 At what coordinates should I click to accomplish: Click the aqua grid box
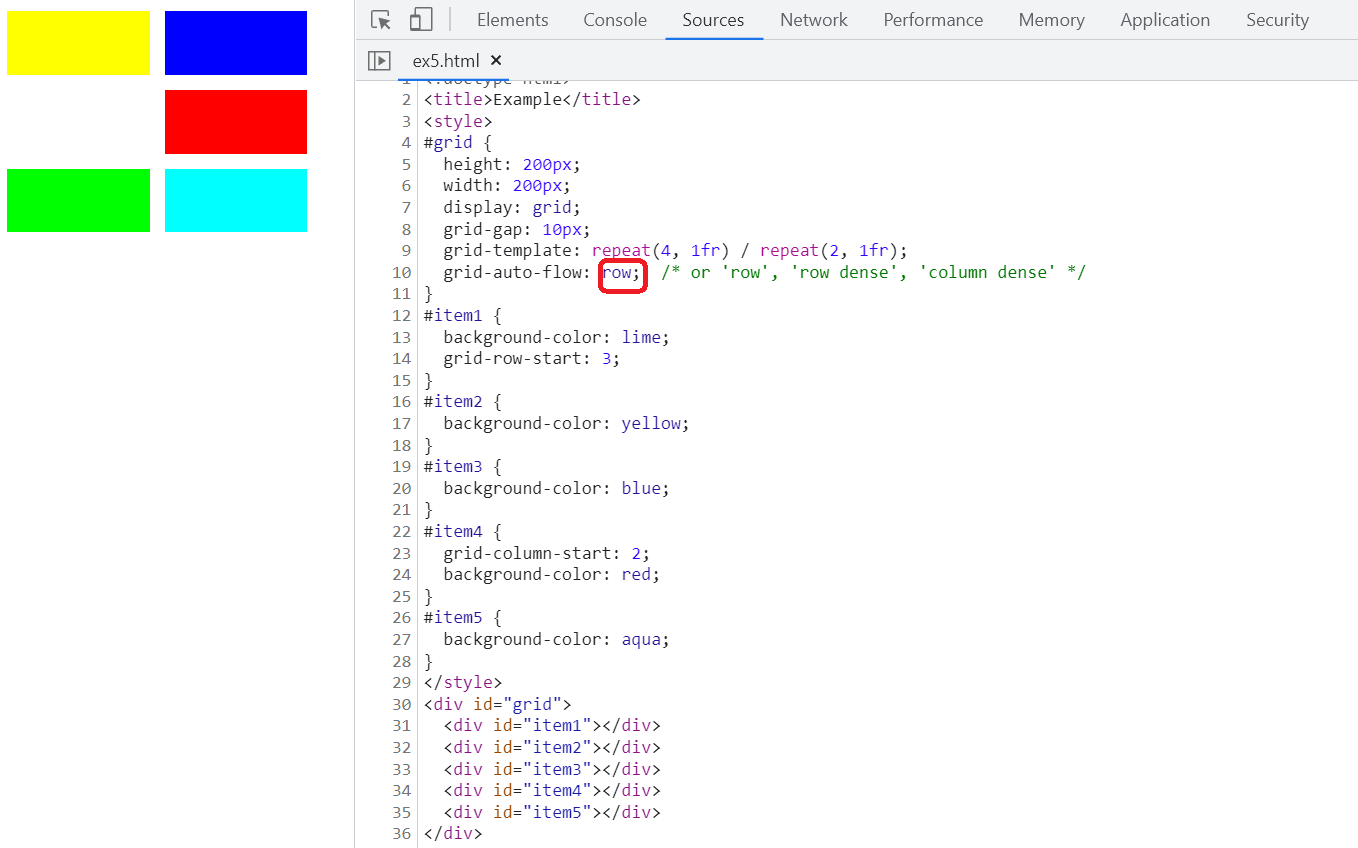pos(236,200)
